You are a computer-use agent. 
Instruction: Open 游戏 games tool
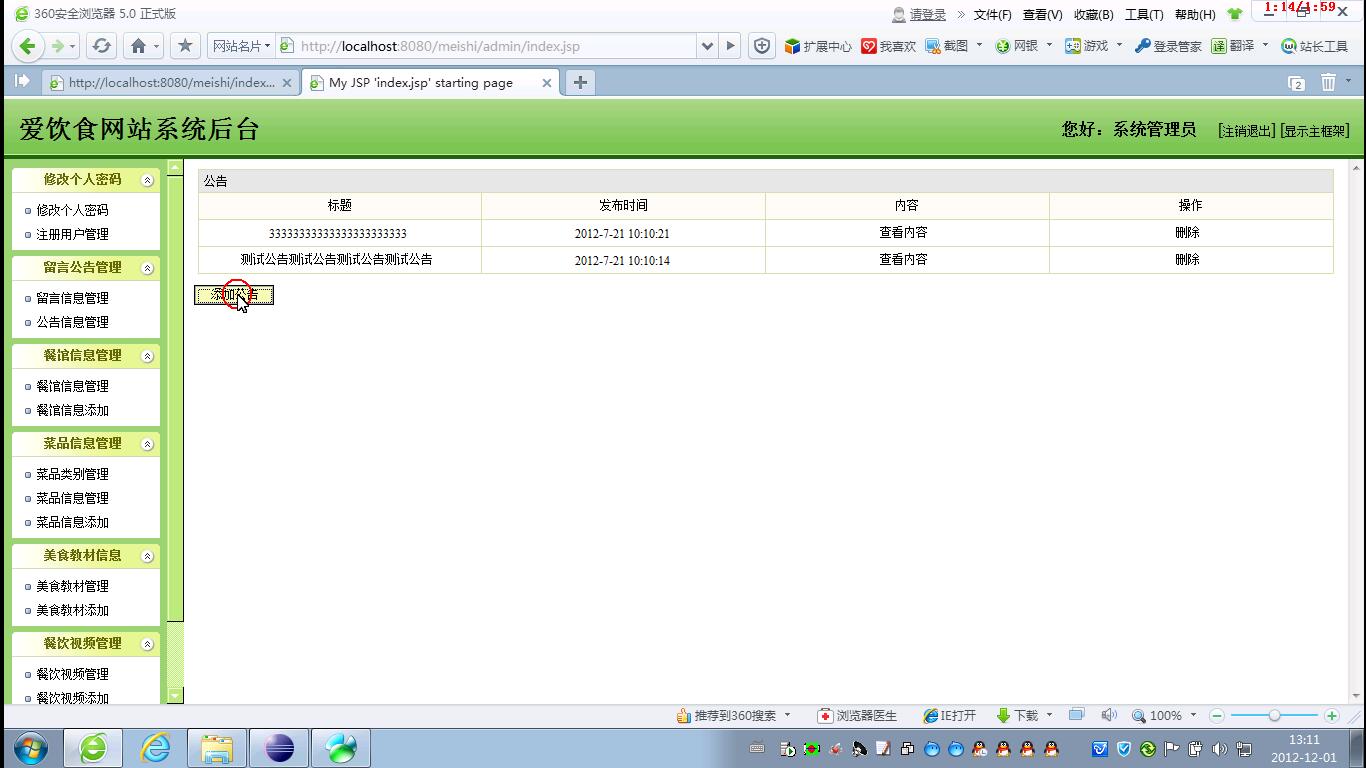1086,46
